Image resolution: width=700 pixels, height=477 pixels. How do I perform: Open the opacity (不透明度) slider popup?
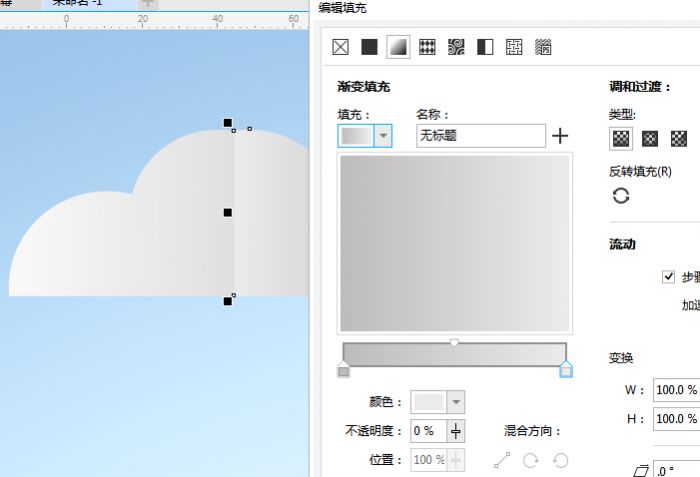coord(456,431)
